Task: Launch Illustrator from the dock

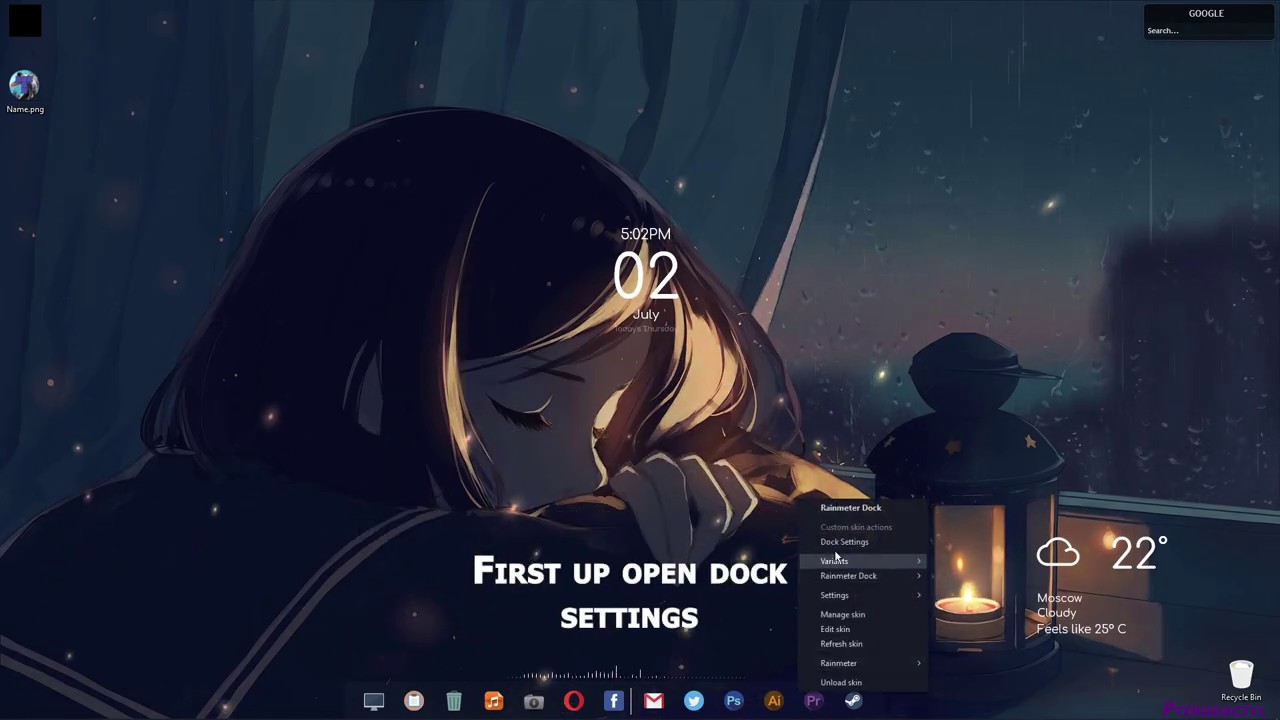Action: 774,701
